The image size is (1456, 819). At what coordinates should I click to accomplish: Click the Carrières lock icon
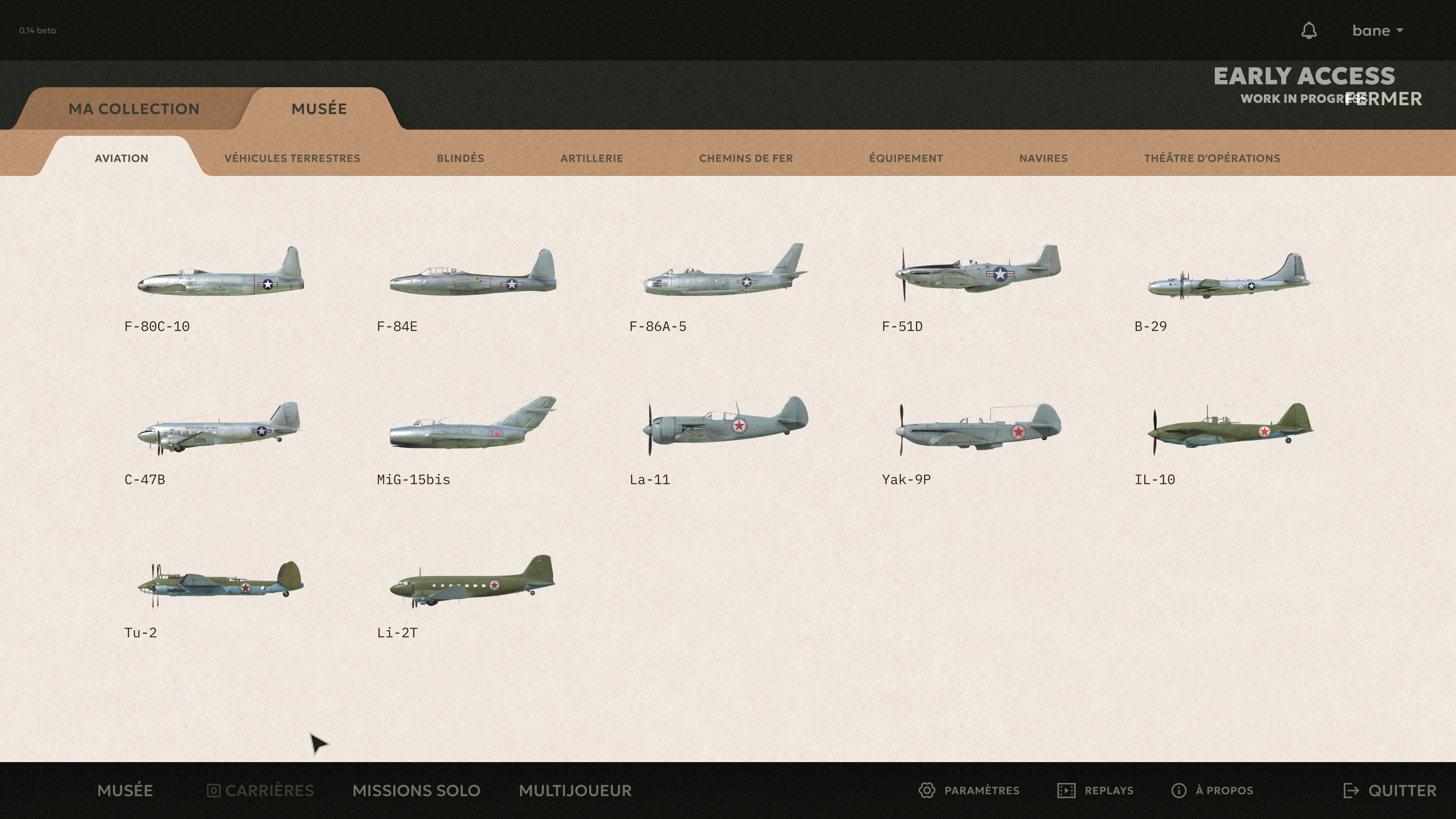213,790
